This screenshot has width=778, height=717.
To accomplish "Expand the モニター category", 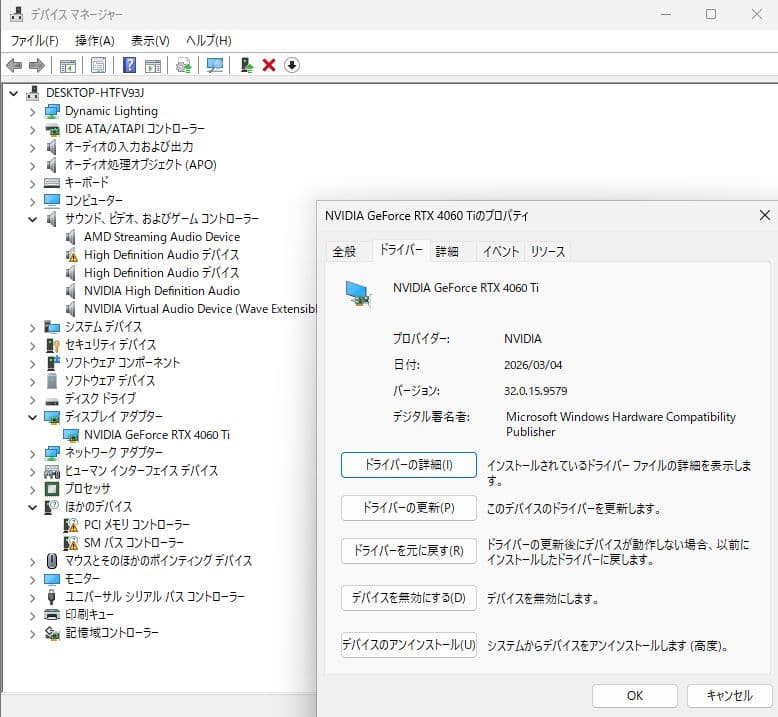I will click(33, 580).
